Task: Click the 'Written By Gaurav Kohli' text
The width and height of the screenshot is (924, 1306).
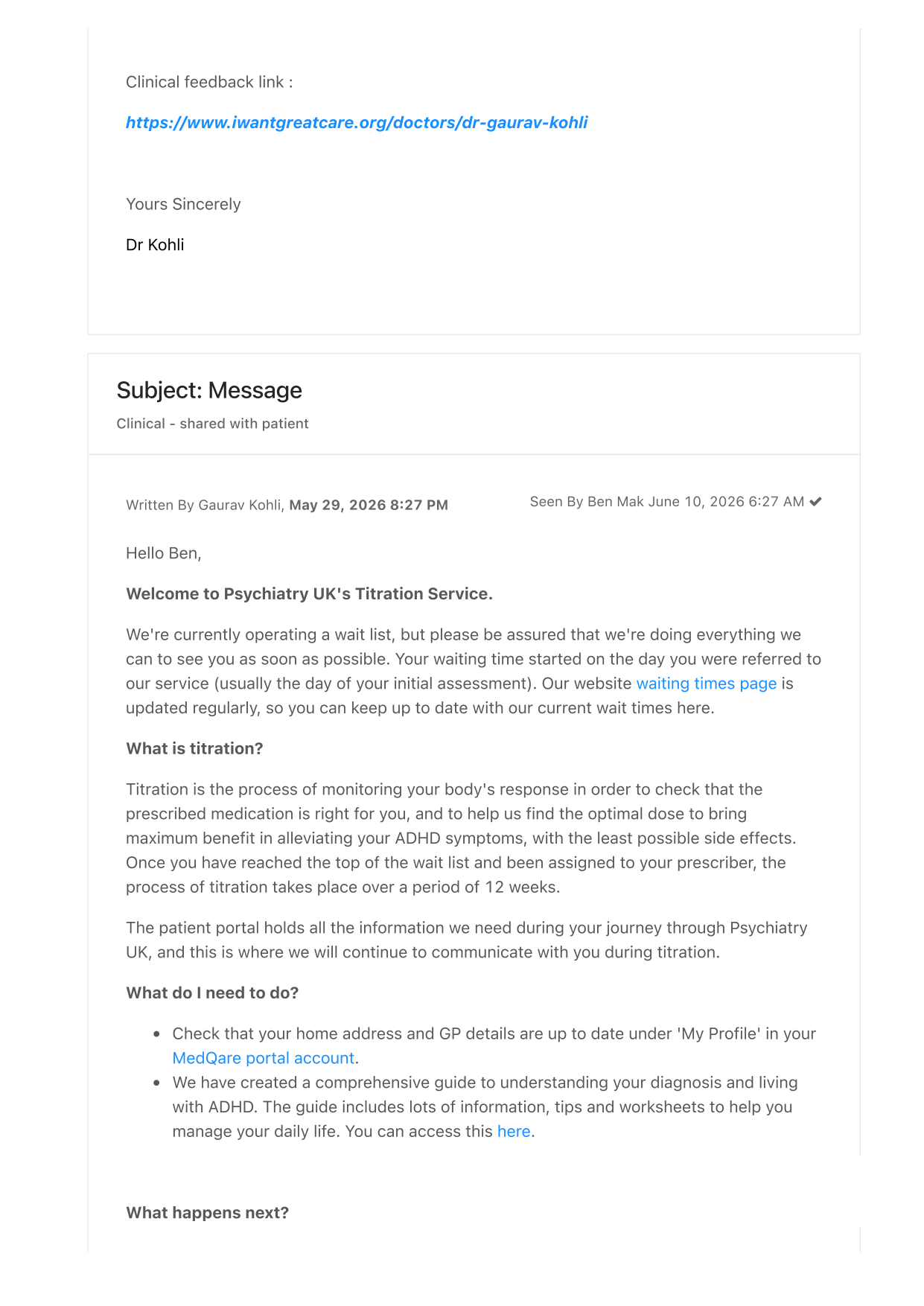Action: (205, 505)
